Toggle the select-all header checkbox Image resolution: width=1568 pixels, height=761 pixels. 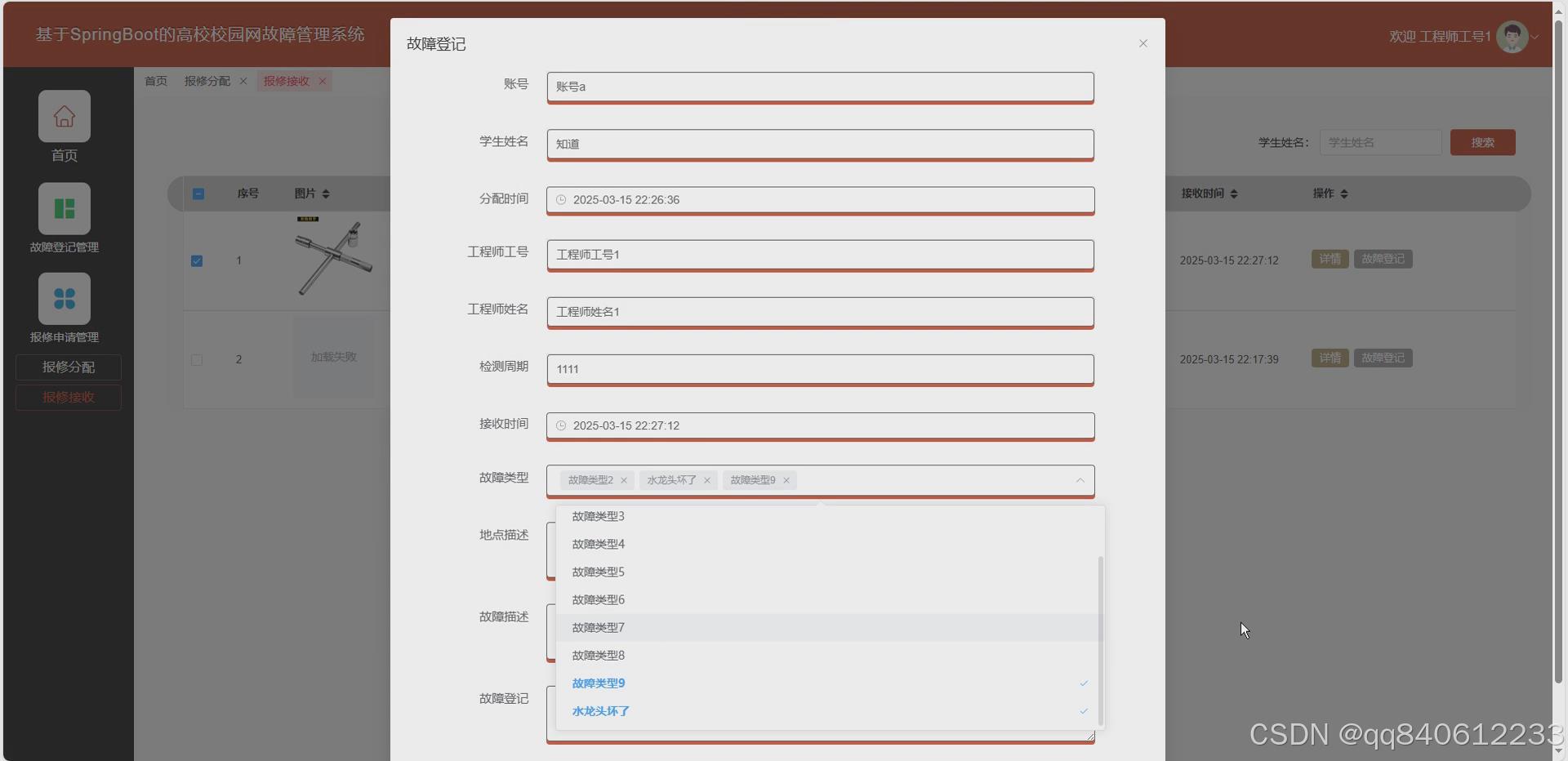pos(198,194)
